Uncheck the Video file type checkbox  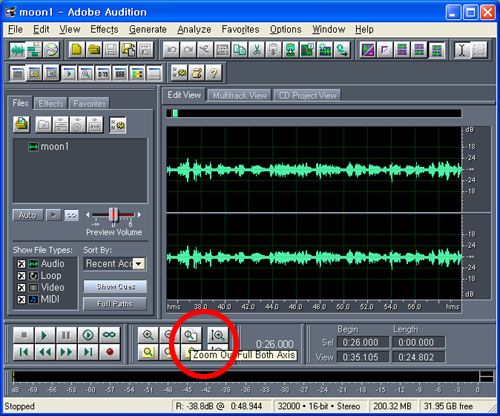(21, 287)
